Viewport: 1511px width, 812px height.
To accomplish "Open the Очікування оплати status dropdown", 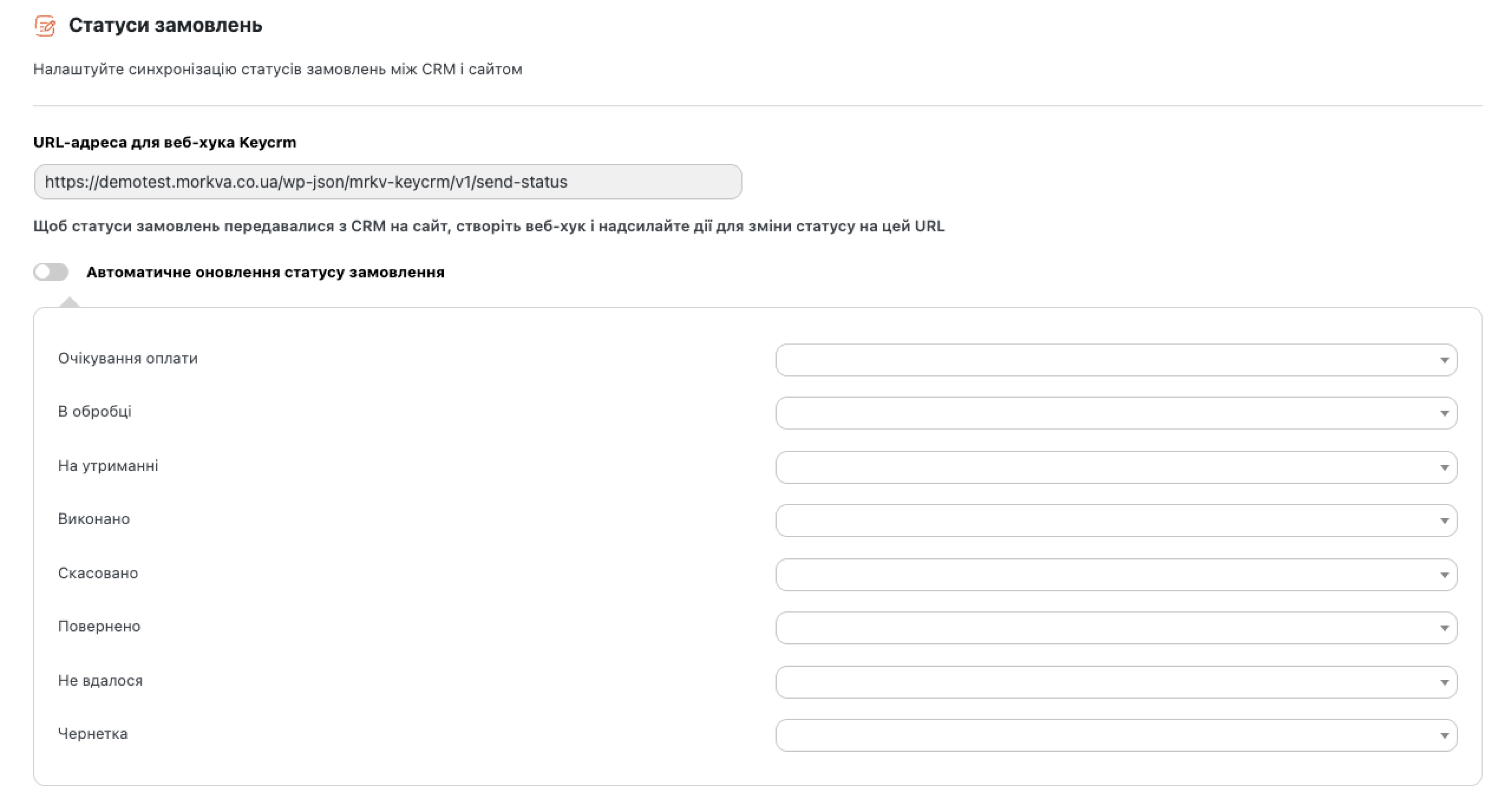I will [x=1116, y=360].
